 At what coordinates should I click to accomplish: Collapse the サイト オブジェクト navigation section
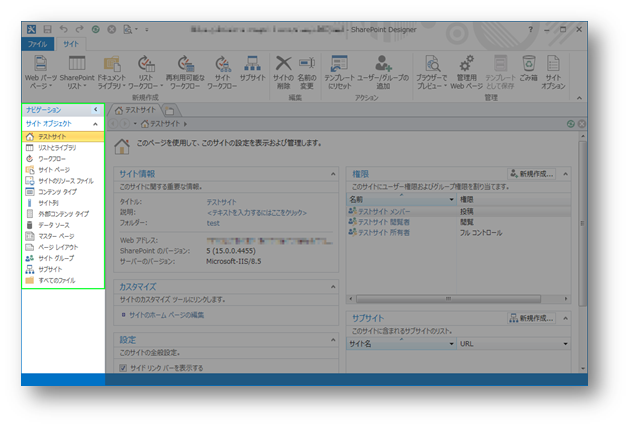[95, 123]
